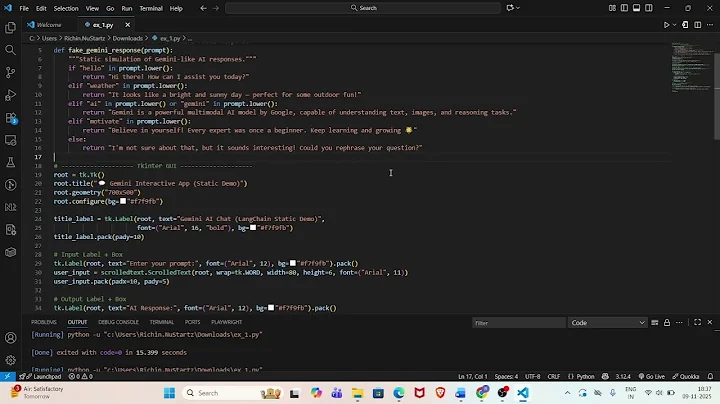Toggle Go Live server

coord(652,376)
